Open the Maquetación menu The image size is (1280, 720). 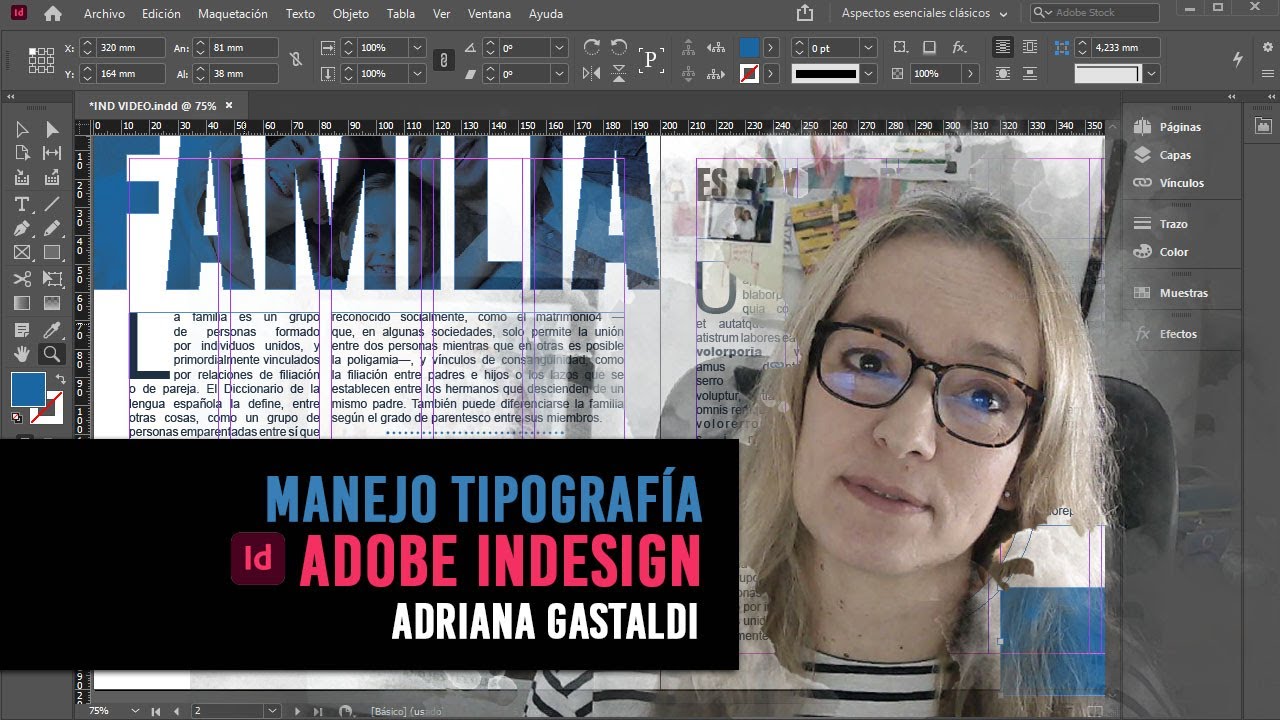click(x=233, y=14)
